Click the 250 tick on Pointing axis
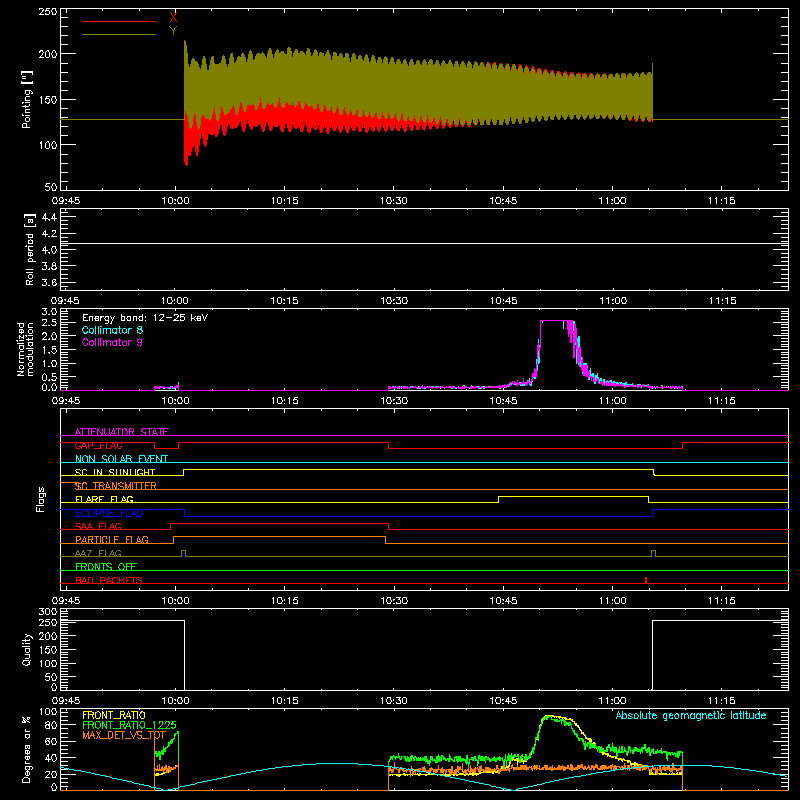 47,11
